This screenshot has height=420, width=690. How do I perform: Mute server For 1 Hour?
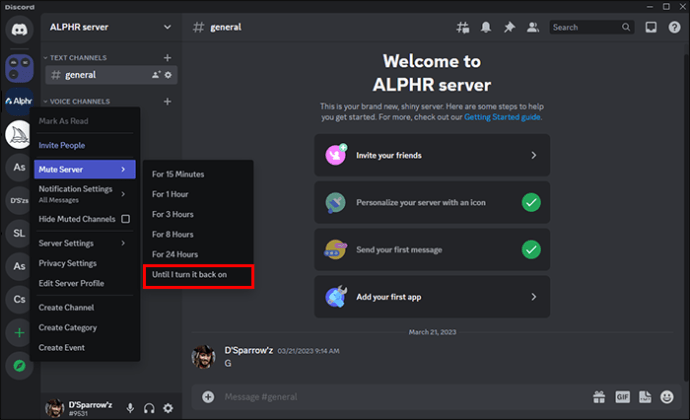(198, 194)
